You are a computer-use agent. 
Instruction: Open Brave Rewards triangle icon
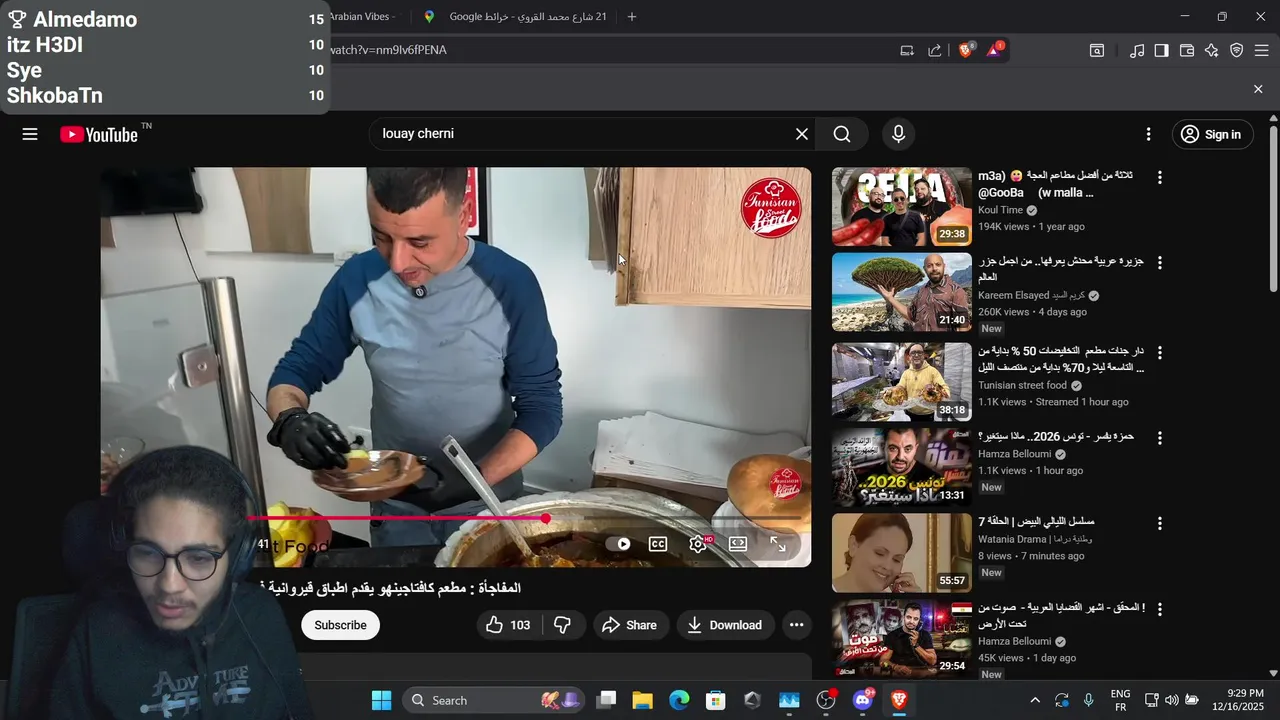[995, 50]
